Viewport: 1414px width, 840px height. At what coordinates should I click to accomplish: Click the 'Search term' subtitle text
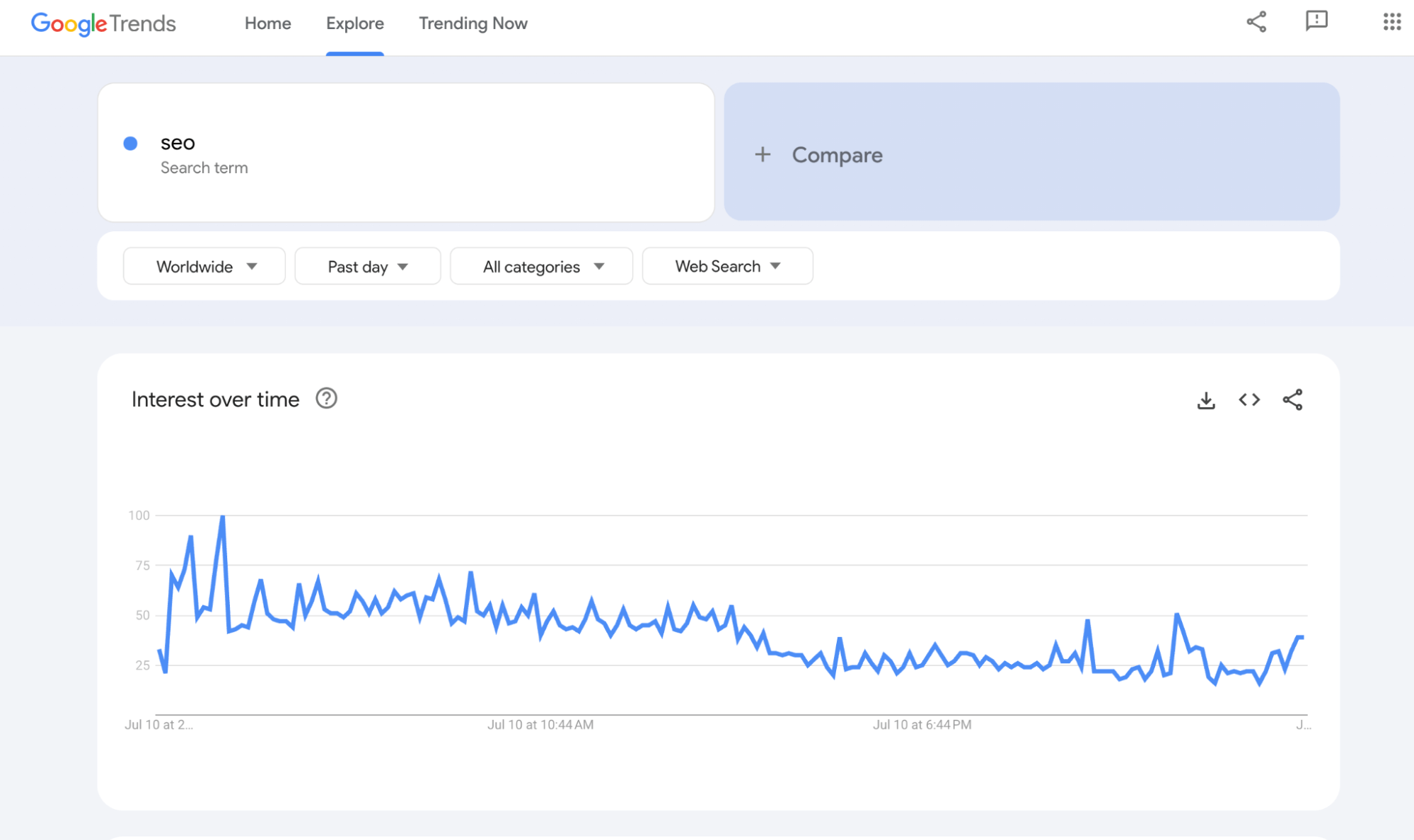[204, 168]
